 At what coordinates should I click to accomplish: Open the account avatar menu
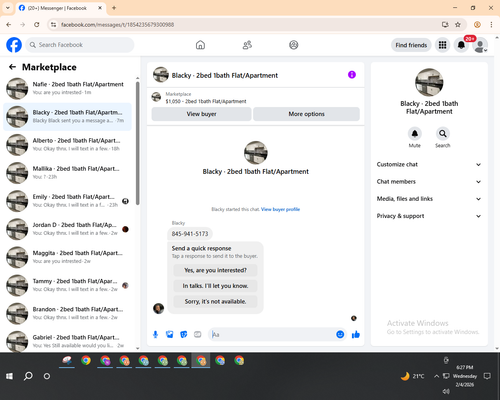(480, 45)
